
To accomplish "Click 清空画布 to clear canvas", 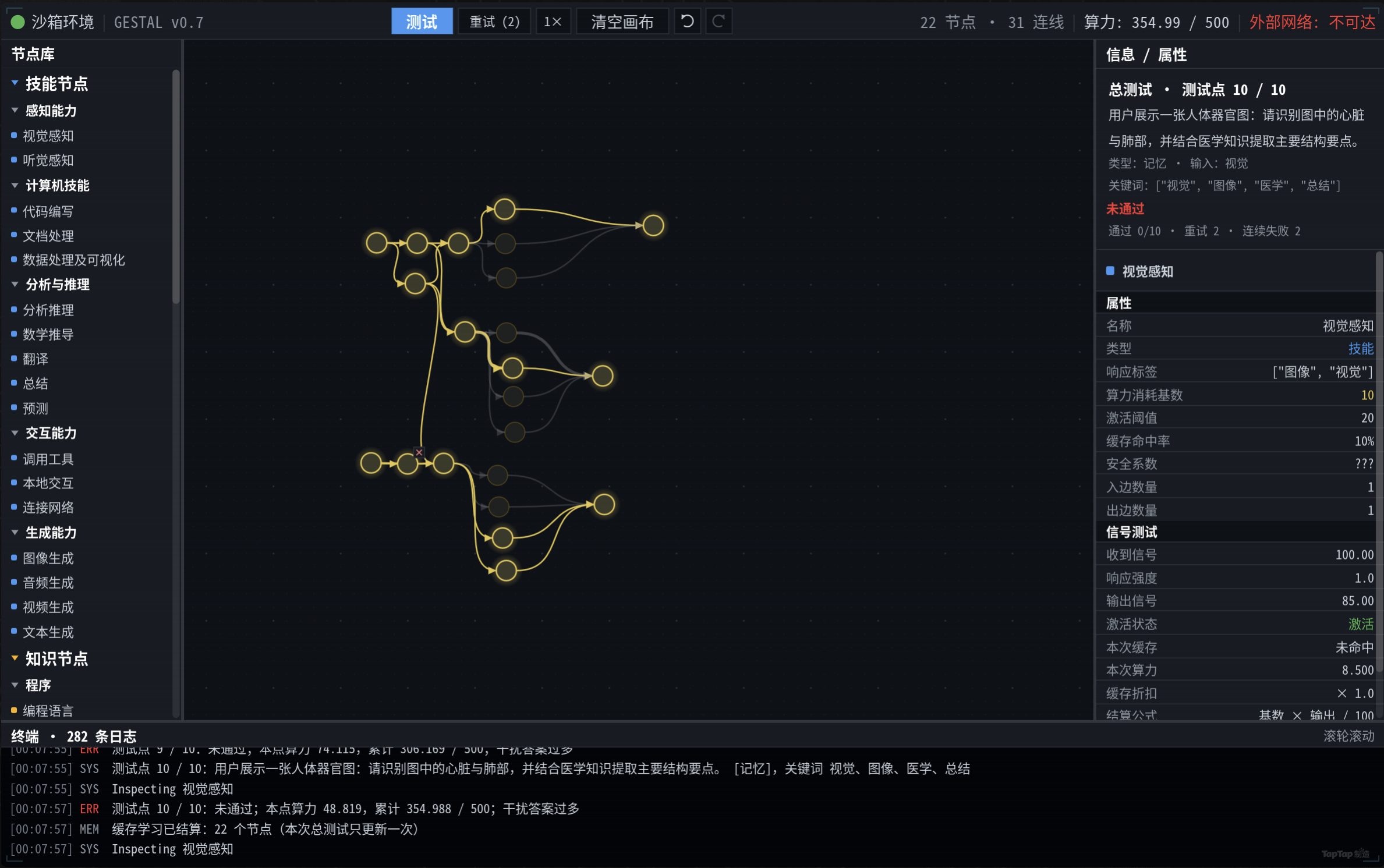I will pos(622,22).
